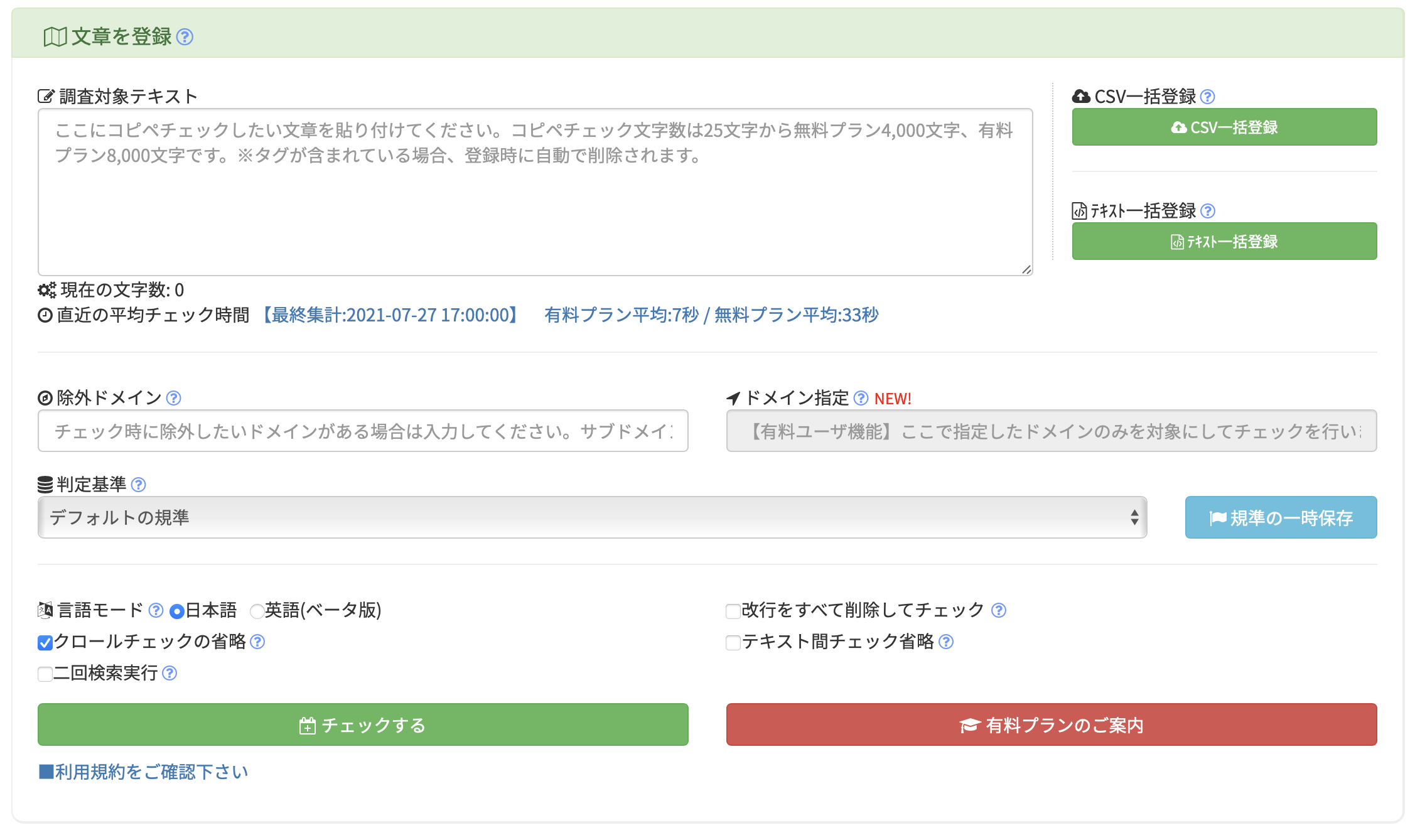Viewport: 1420px width, 840px height.
Task: Open help for 除外ドメイン
Action: [x=174, y=398]
